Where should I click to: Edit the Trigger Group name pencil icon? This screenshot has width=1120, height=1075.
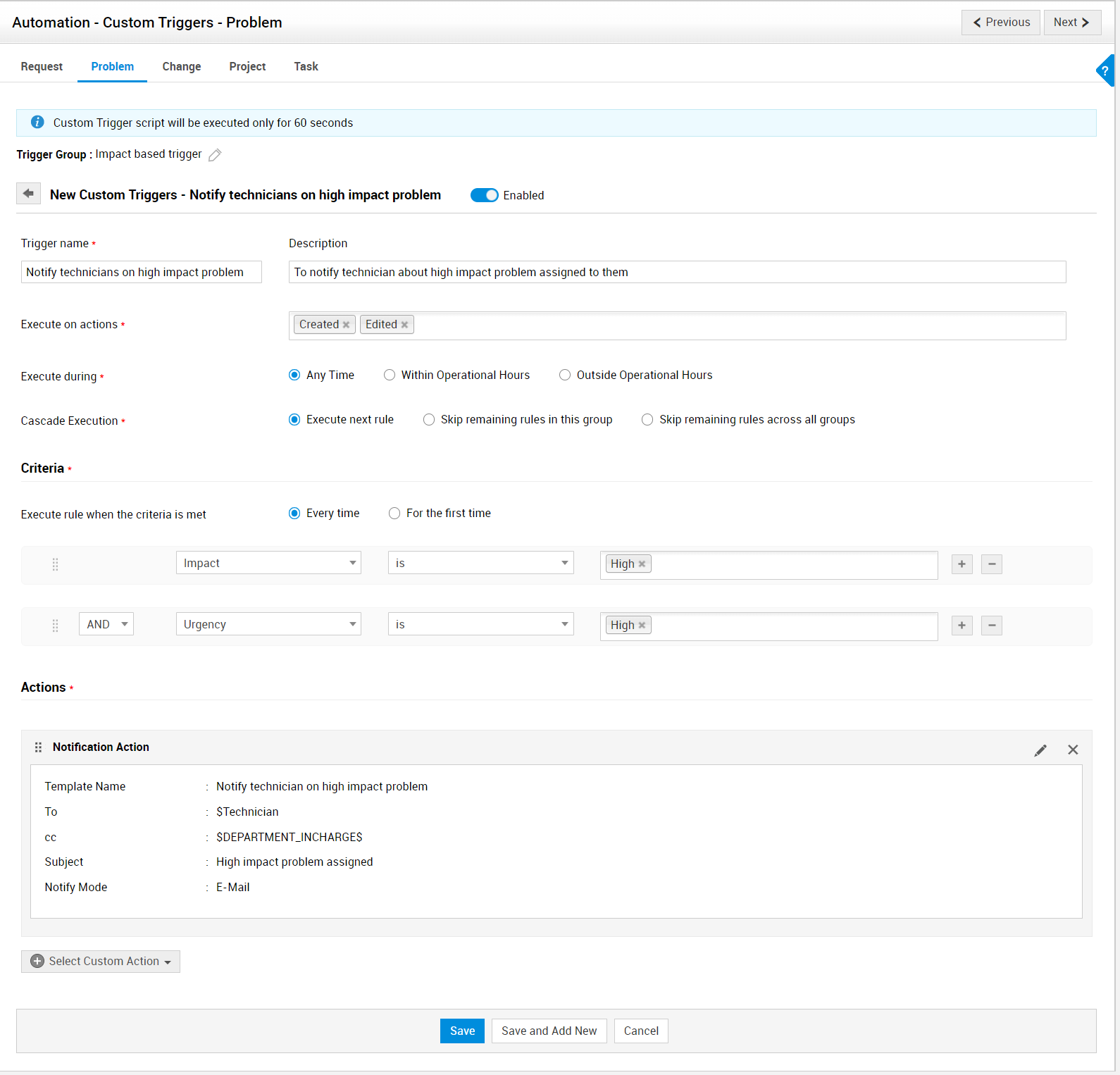pos(215,155)
